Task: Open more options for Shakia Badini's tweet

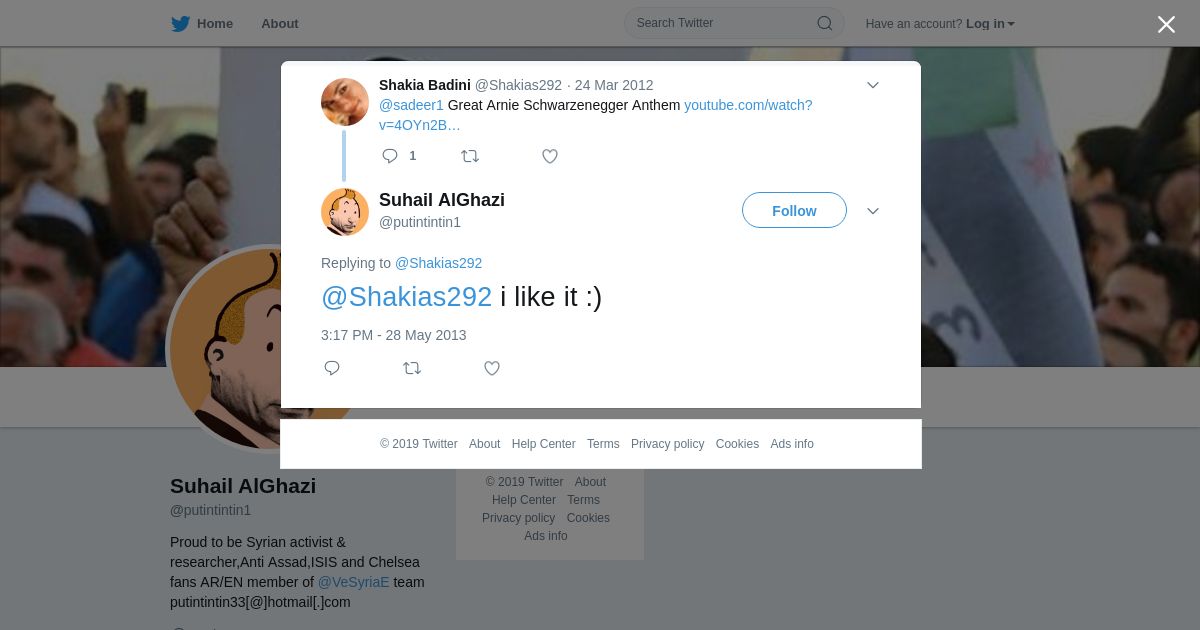Action: point(872,85)
